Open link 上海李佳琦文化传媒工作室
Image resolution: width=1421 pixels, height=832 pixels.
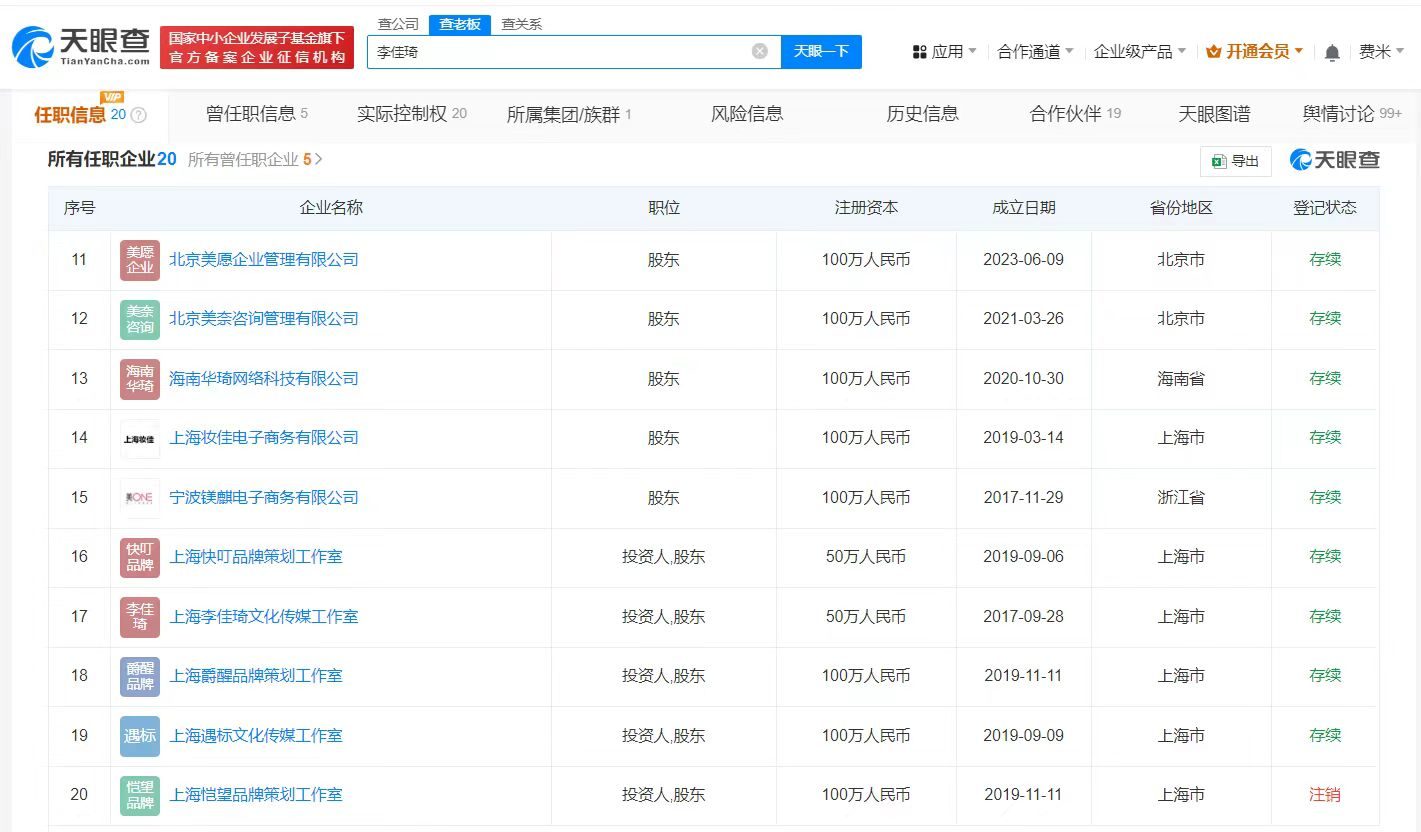(264, 617)
